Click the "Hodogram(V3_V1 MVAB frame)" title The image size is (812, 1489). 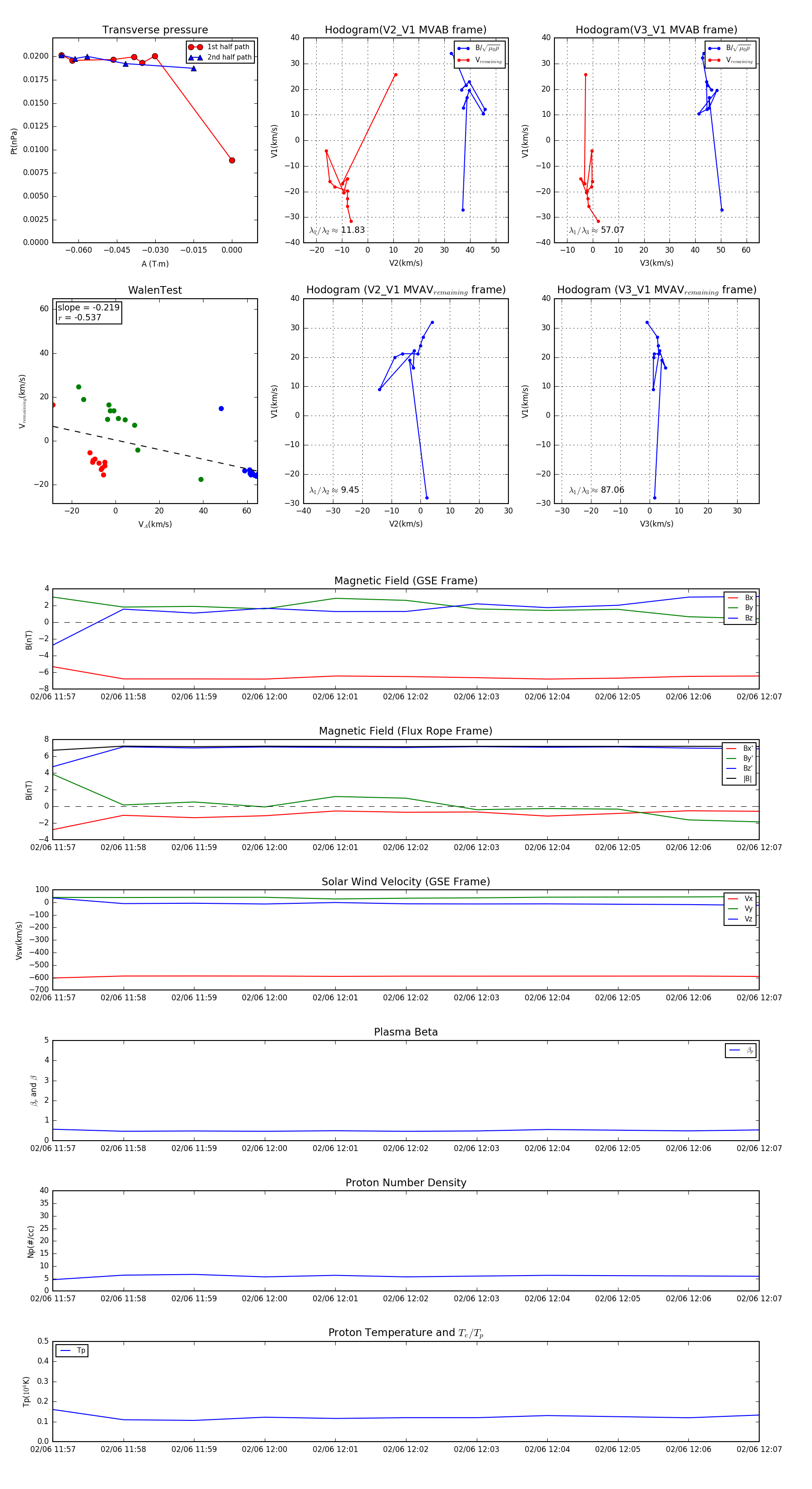[656, 29]
